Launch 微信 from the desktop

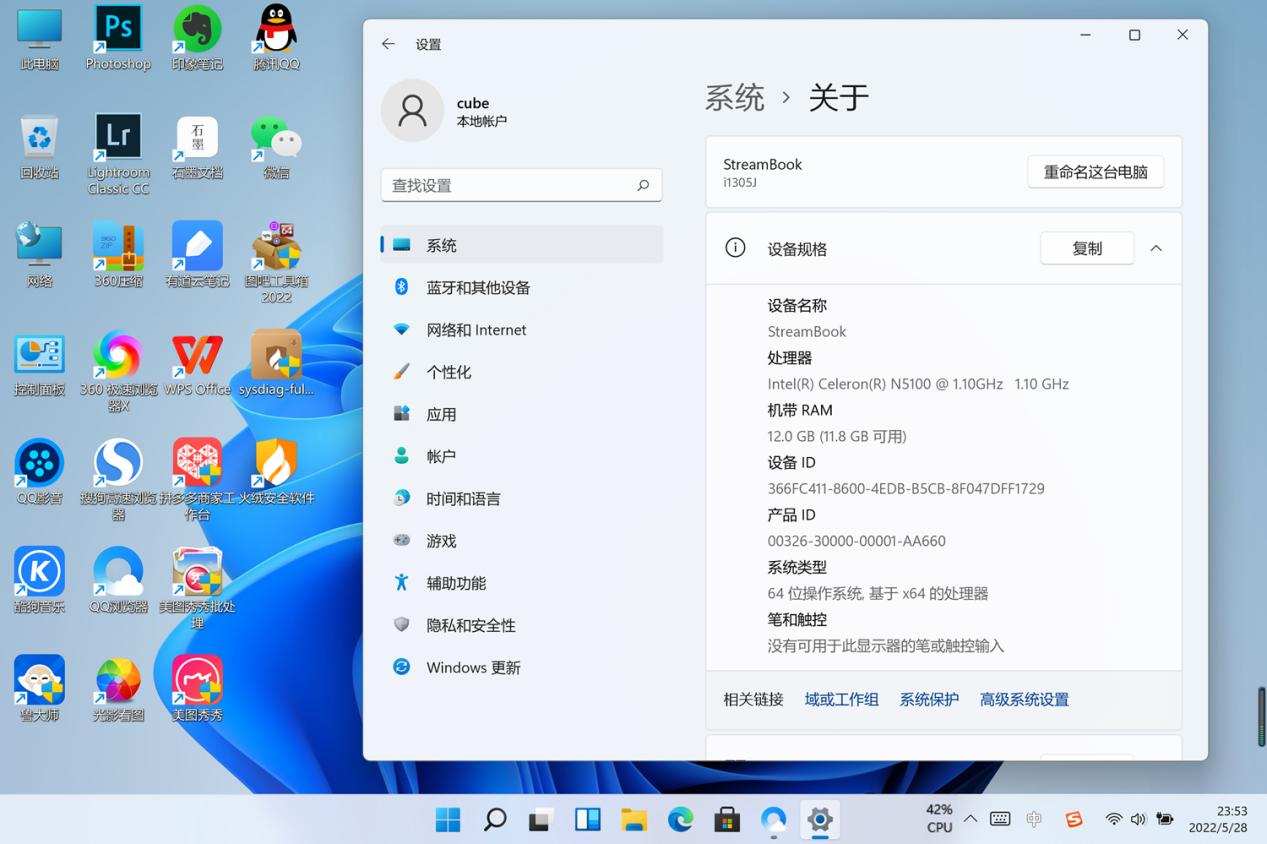pos(276,147)
